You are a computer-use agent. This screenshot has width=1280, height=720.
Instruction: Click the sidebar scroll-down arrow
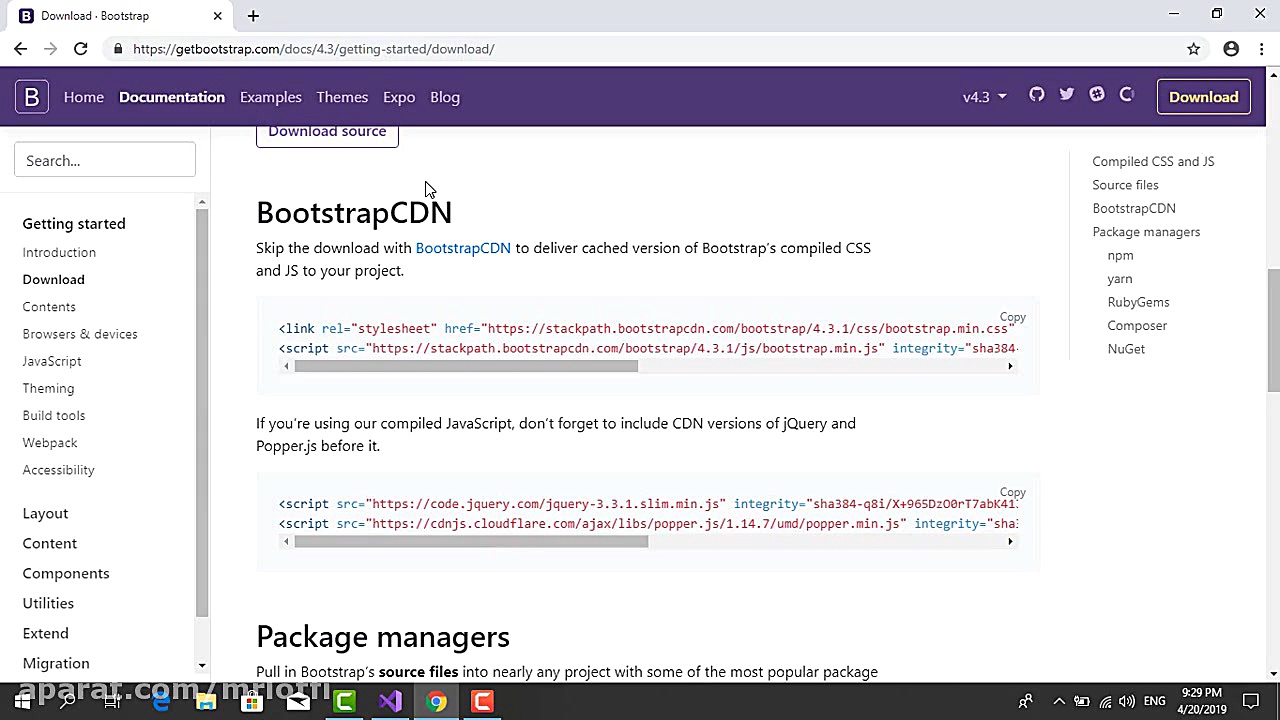202,666
